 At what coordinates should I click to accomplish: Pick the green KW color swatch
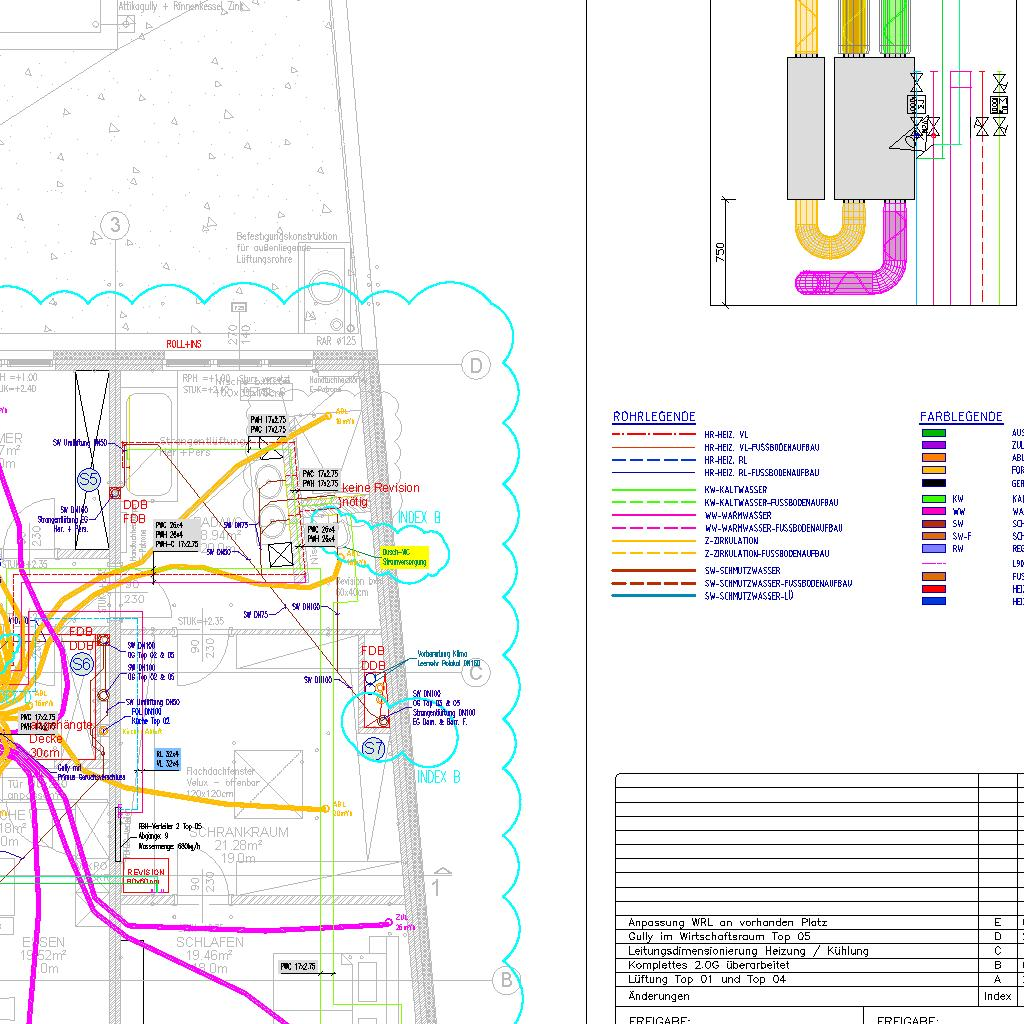(933, 498)
